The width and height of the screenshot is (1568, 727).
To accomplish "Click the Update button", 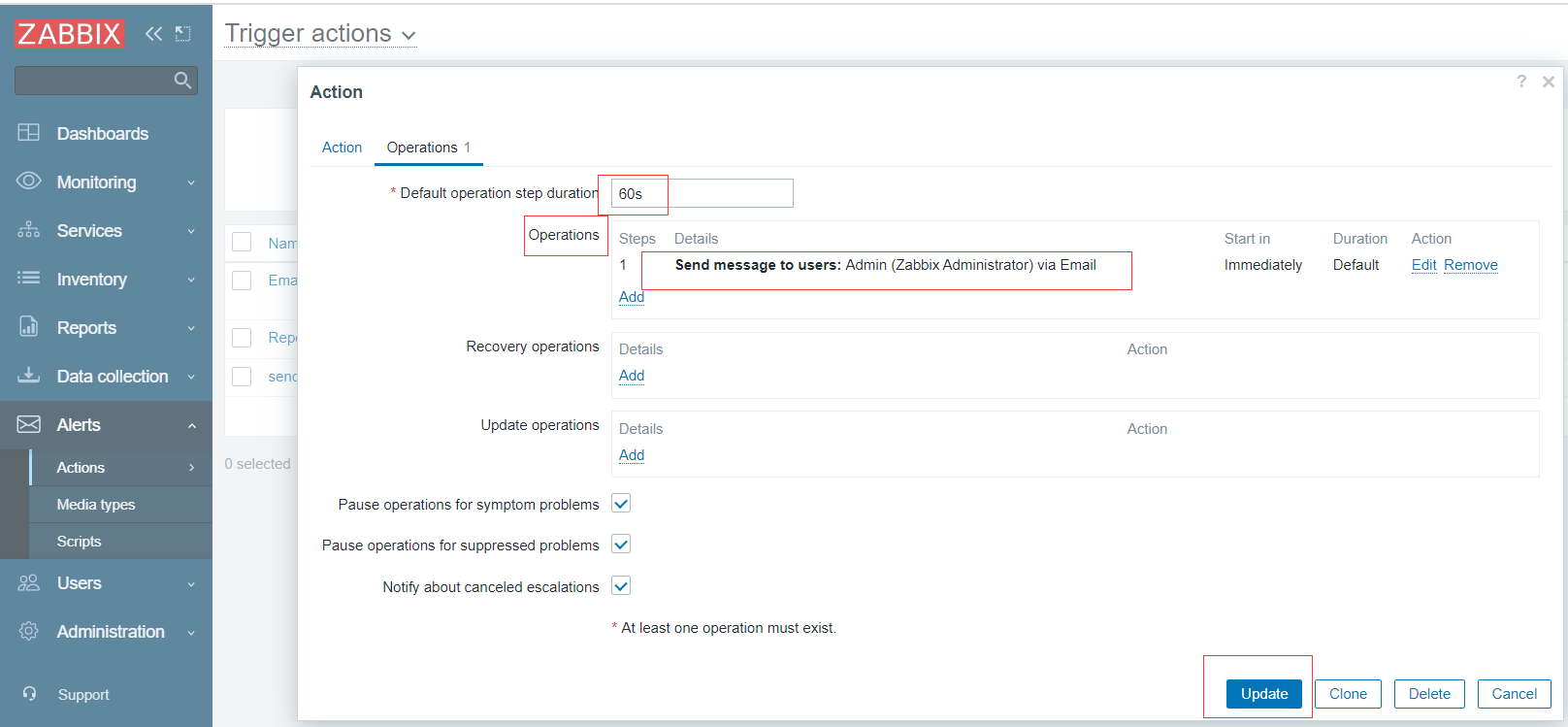I will point(1264,694).
